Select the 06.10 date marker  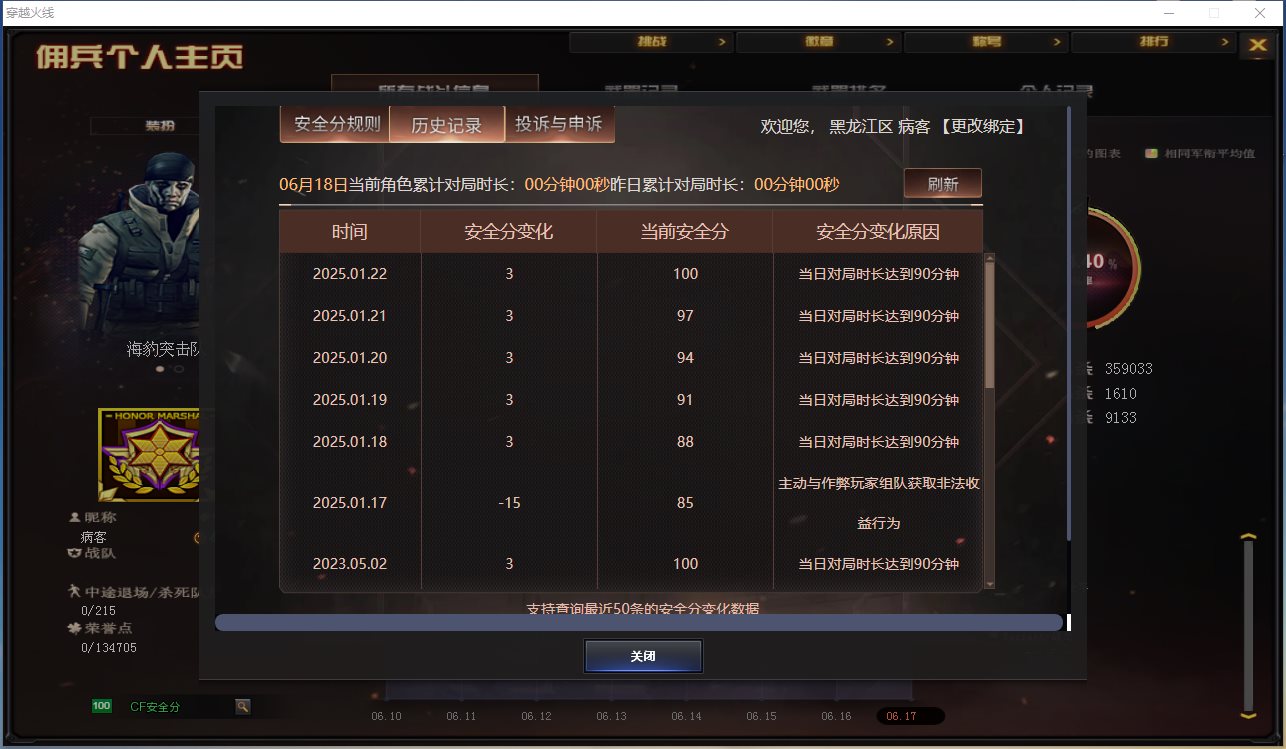(x=386, y=716)
